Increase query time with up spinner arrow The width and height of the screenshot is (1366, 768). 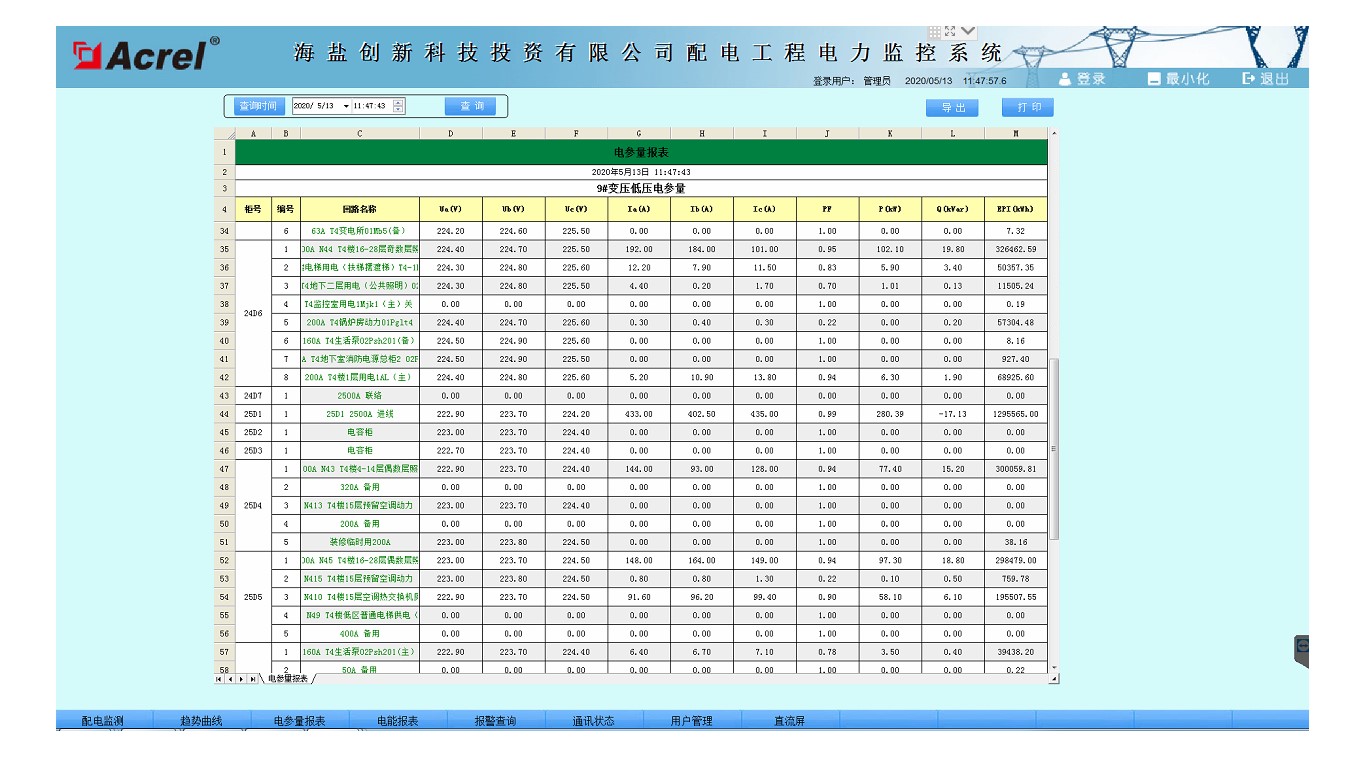(x=398, y=102)
